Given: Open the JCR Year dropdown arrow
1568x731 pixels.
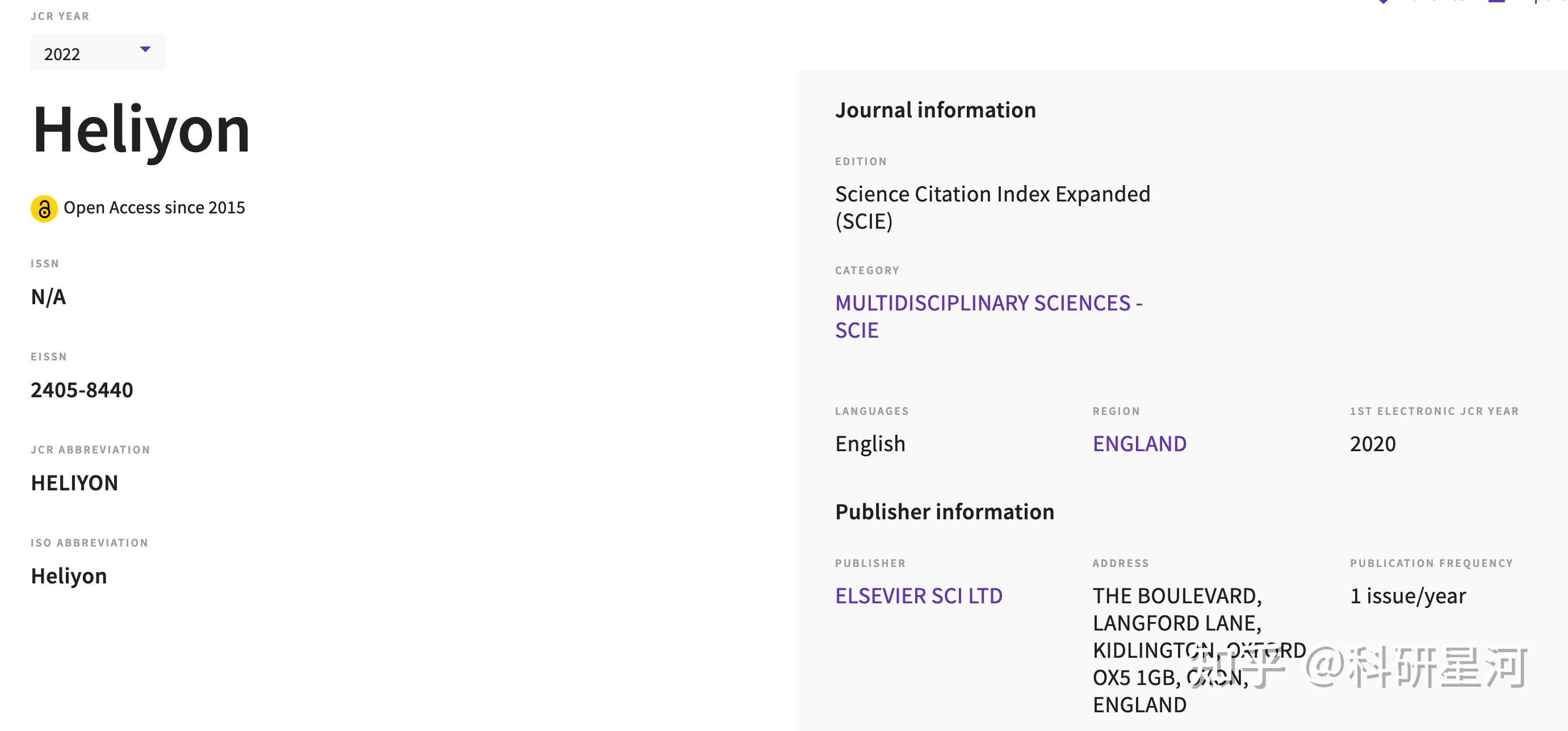Looking at the screenshot, I should point(145,49).
